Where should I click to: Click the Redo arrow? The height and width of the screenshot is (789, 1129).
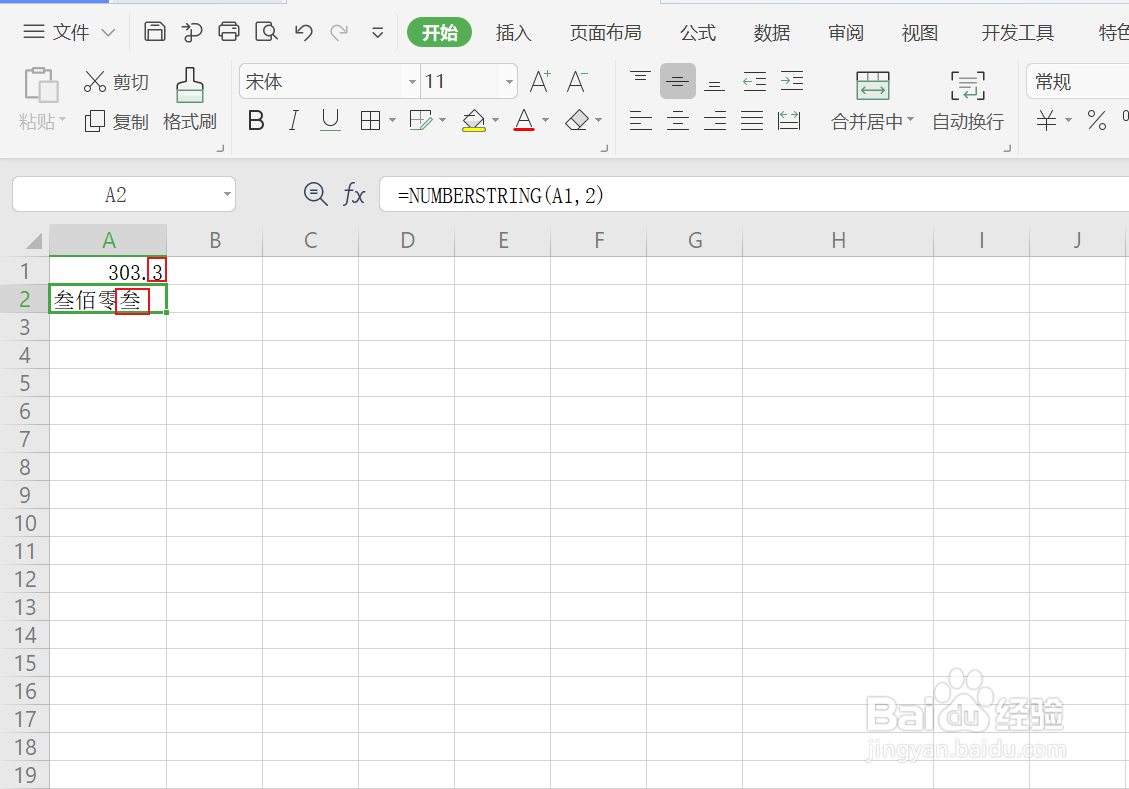339,32
